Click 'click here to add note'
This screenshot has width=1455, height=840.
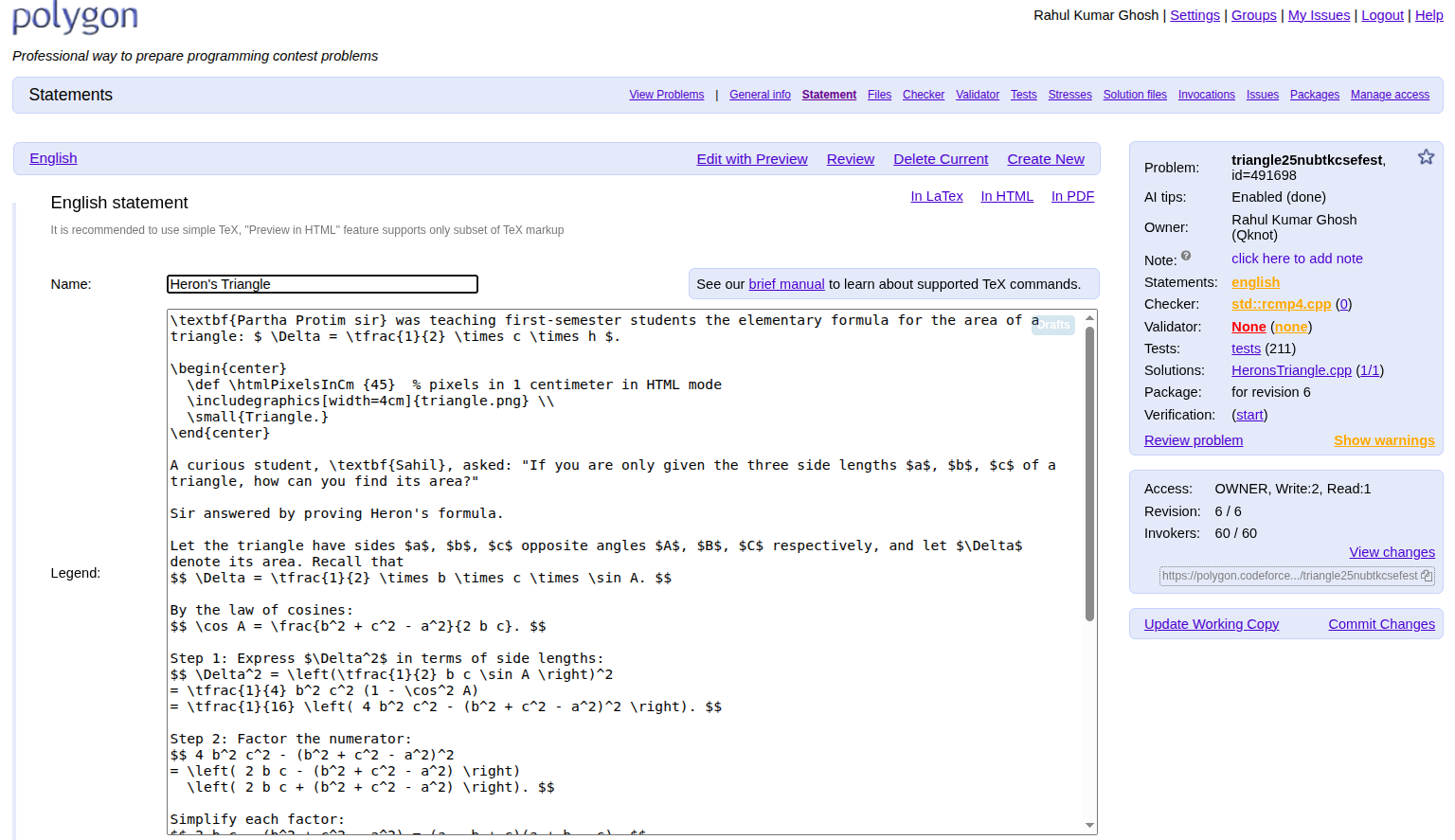click(1297, 259)
